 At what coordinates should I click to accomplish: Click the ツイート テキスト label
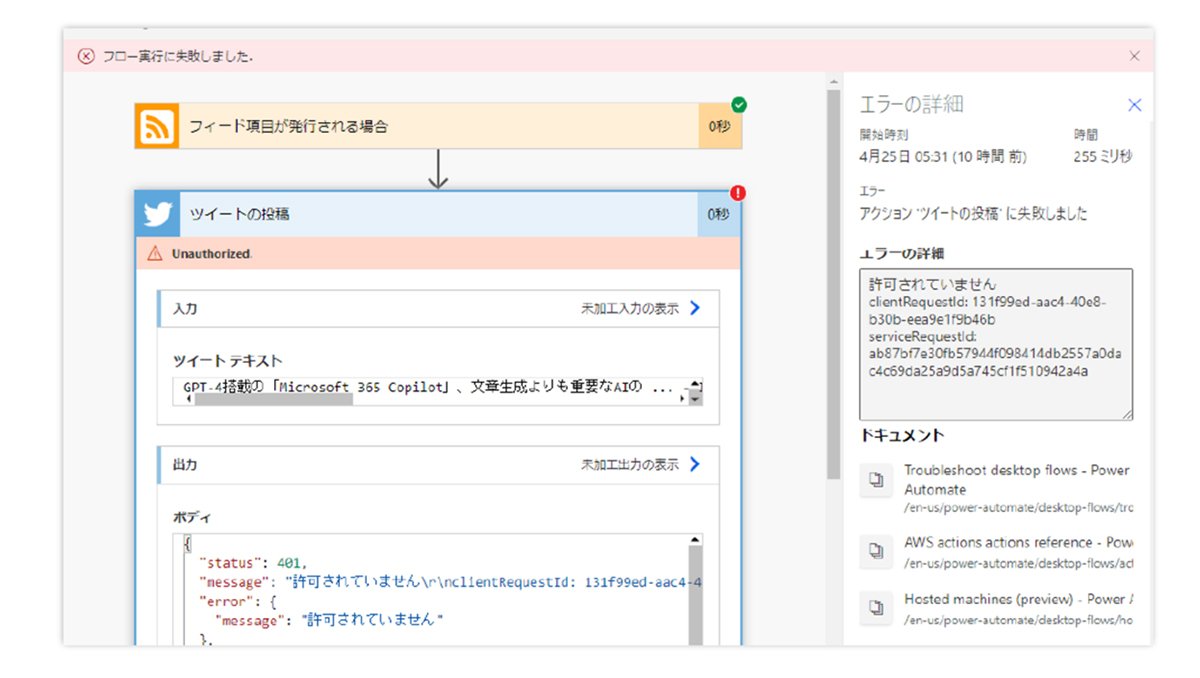coord(227,361)
